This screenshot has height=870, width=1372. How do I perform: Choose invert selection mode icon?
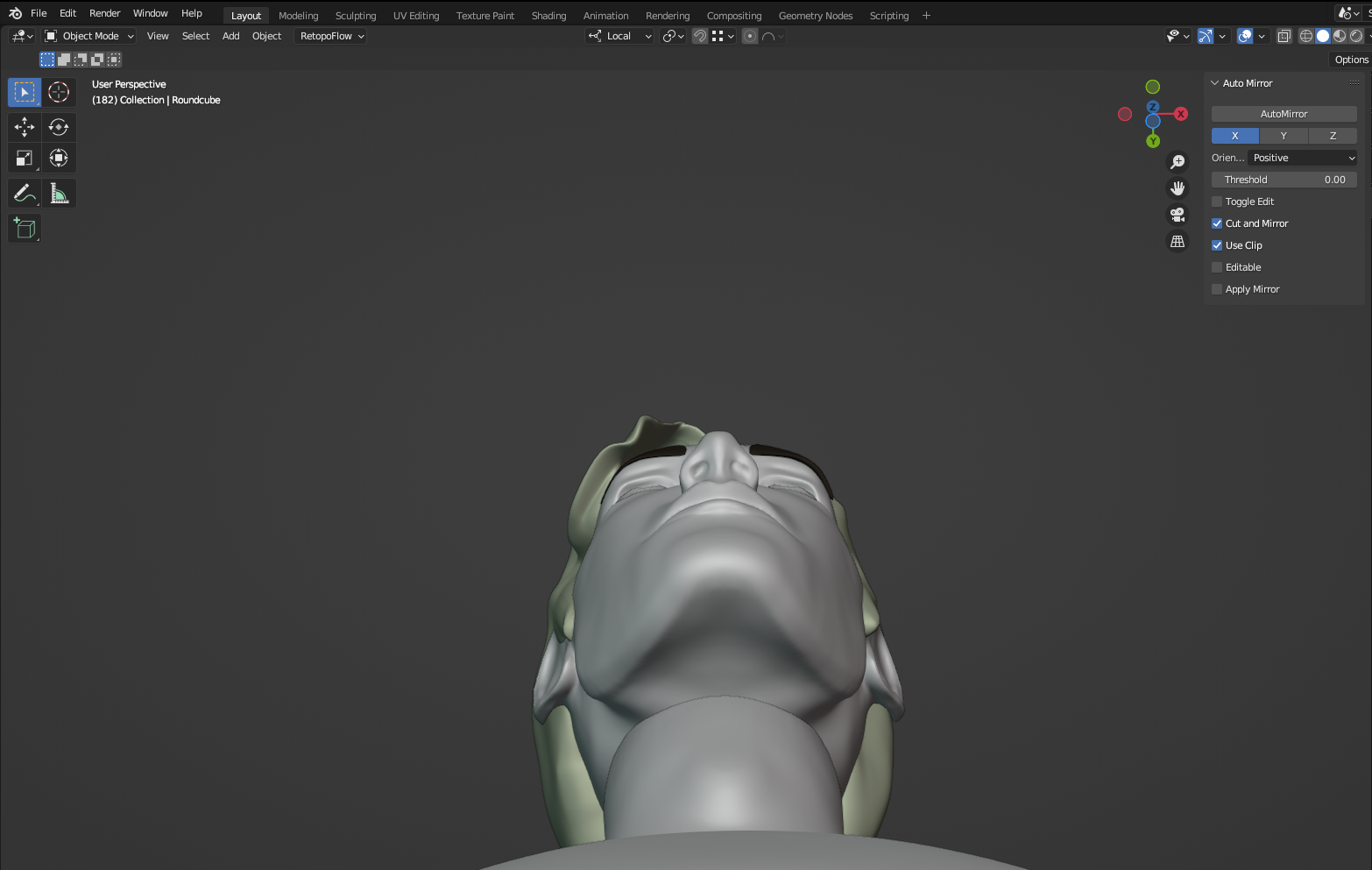[97, 60]
